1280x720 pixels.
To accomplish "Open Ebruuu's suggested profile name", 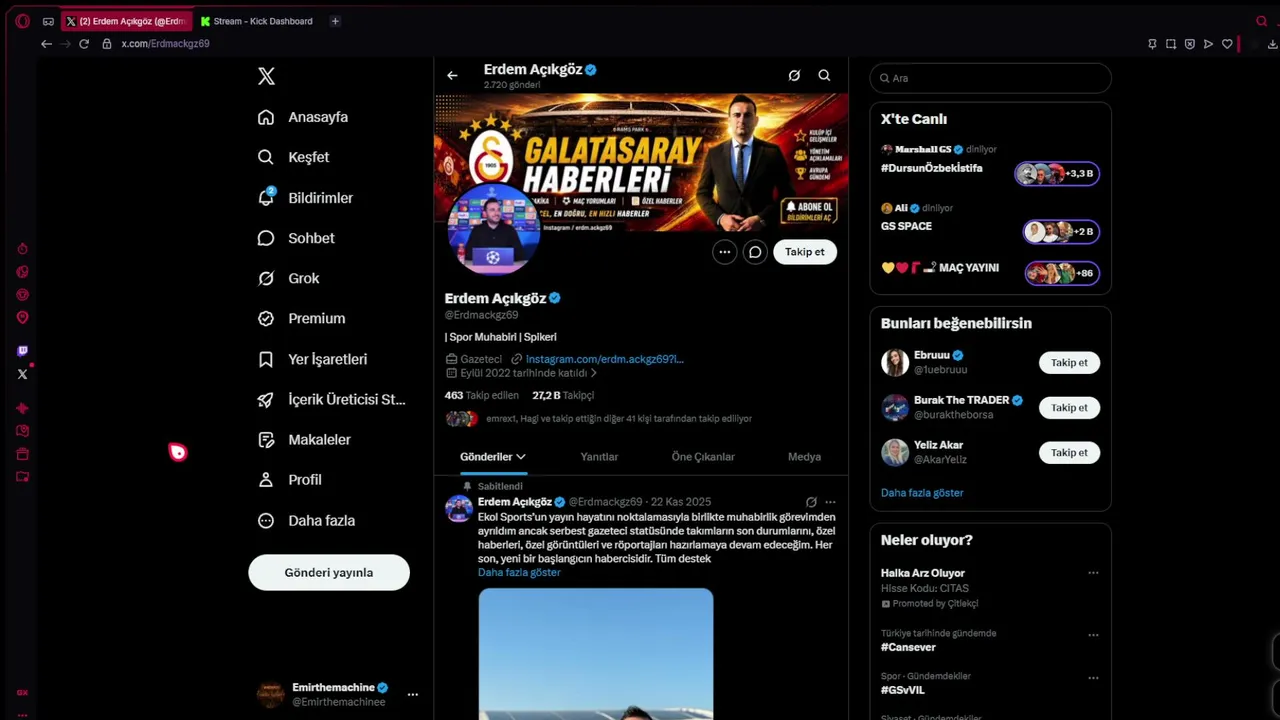I will tap(931, 355).
